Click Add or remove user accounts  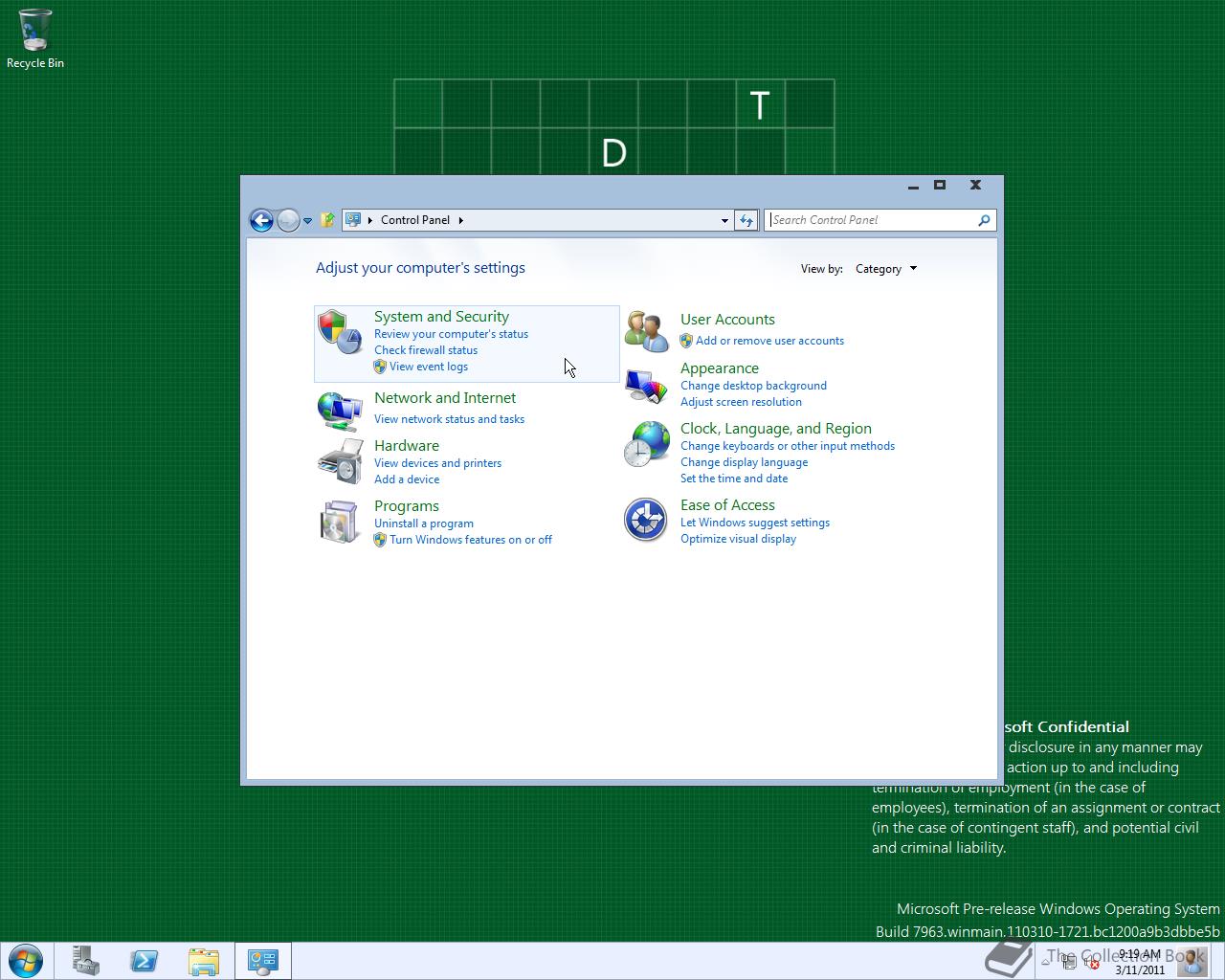coord(769,341)
